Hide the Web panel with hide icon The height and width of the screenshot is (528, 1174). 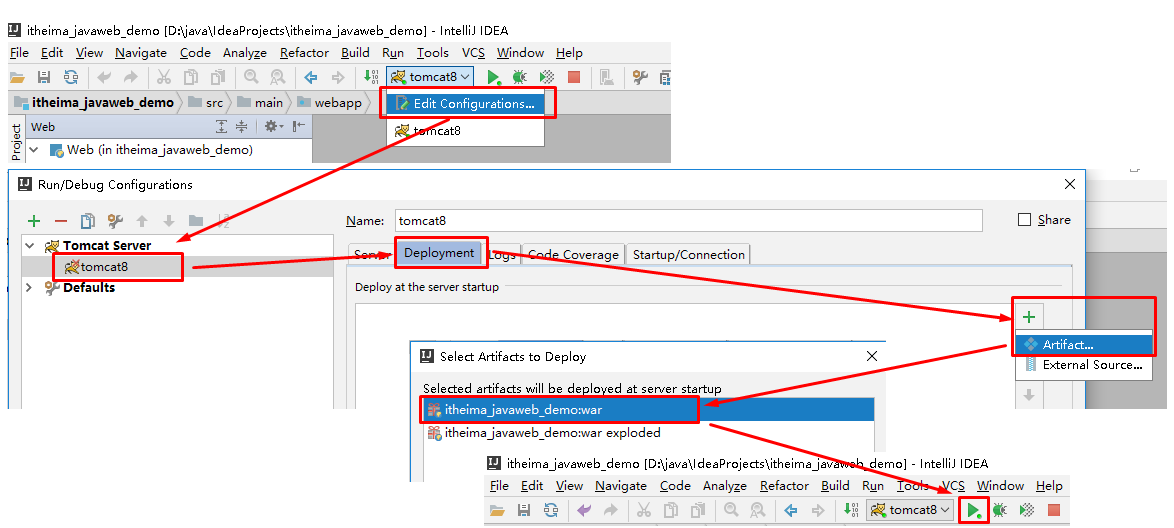tap(299, 127)
